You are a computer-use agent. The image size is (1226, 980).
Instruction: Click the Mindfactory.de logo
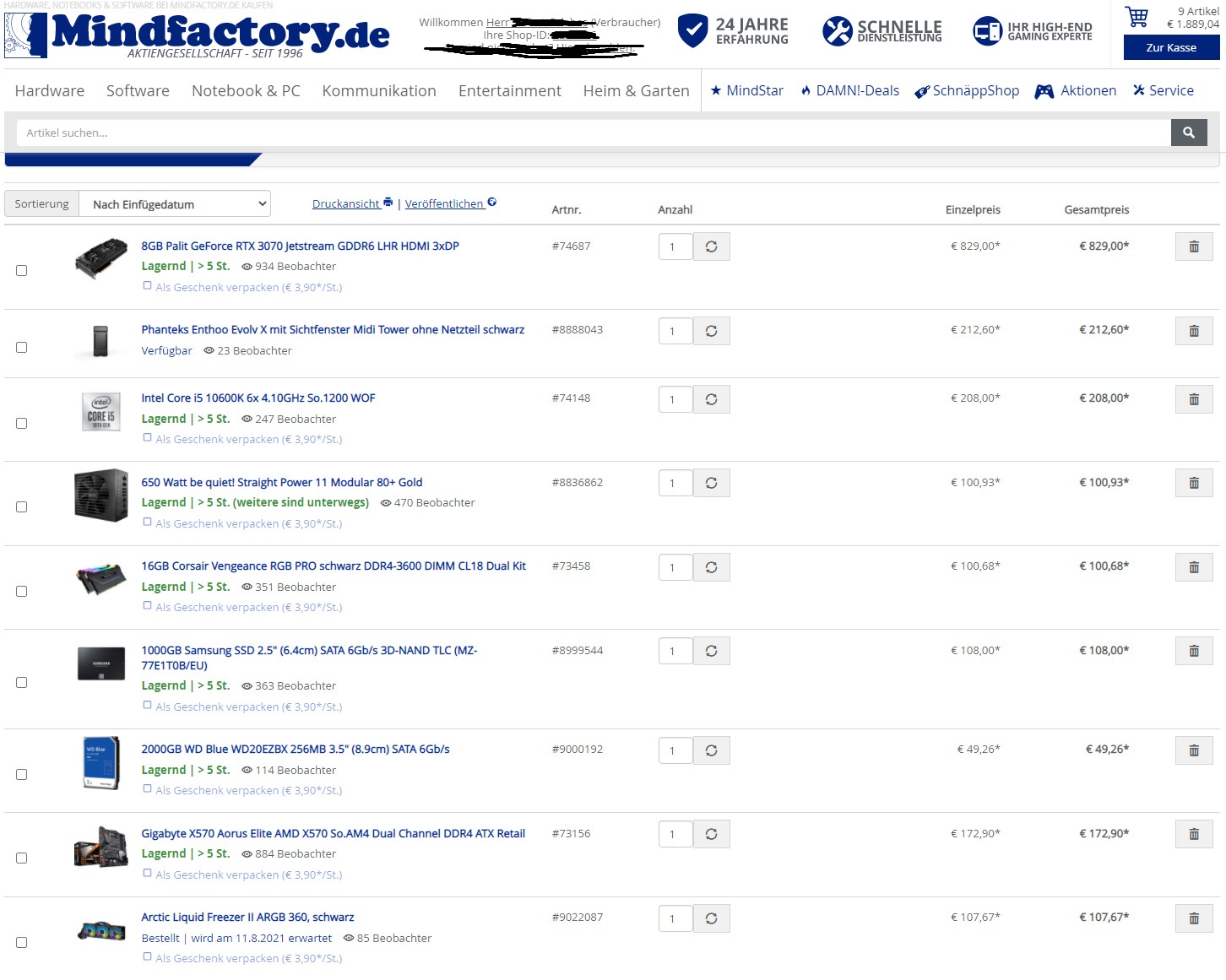198,35
